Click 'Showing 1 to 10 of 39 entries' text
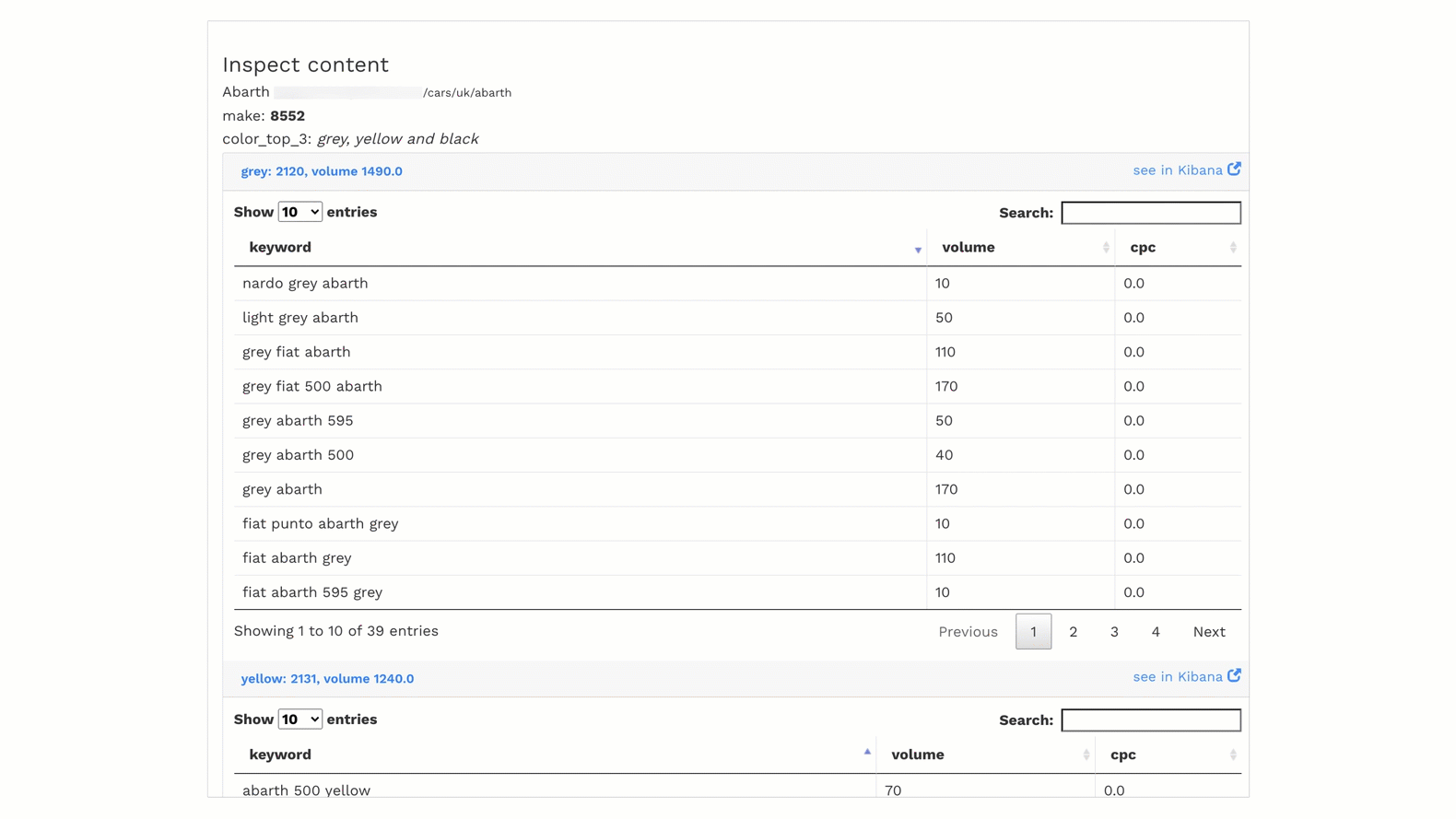Screen dimensions: 1456x819 336,631
